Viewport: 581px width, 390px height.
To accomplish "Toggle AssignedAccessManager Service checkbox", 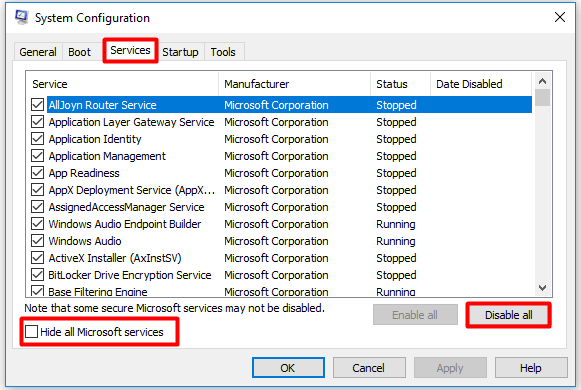I will pos(37,207).
